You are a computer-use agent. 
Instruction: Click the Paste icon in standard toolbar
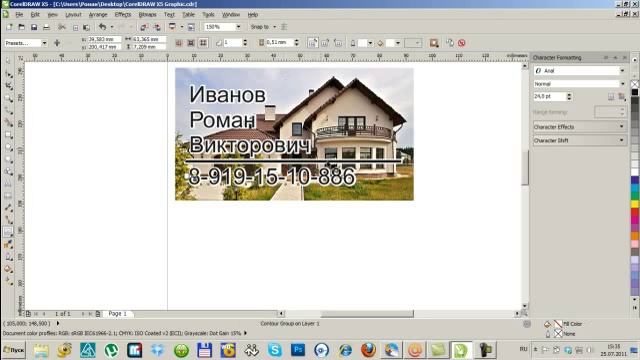[87, 27]
